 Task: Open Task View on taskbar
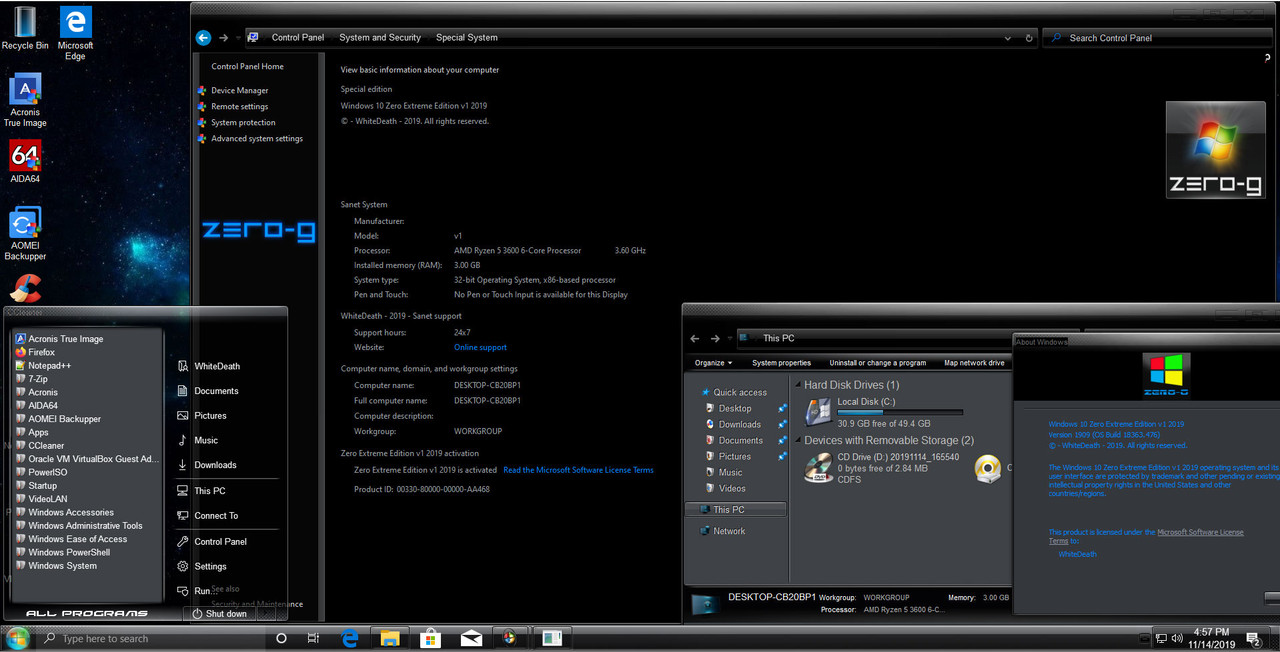click(313, 638)
